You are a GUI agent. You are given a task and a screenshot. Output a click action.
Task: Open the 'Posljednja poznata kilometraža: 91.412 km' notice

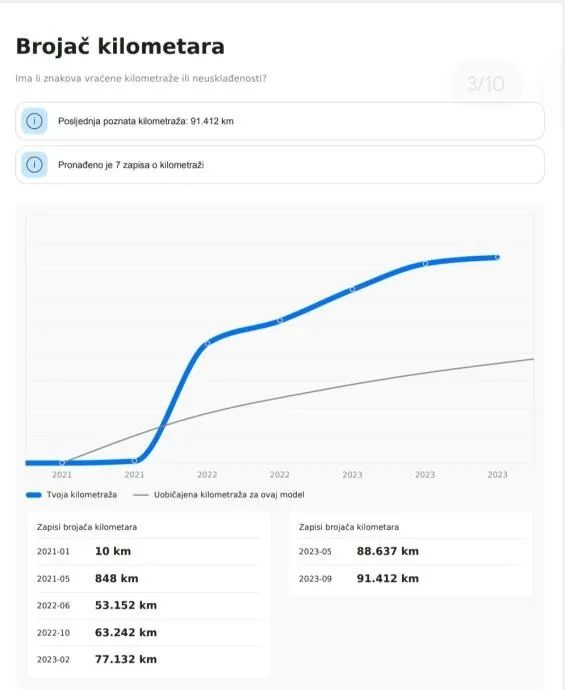(x=280, y=121)
